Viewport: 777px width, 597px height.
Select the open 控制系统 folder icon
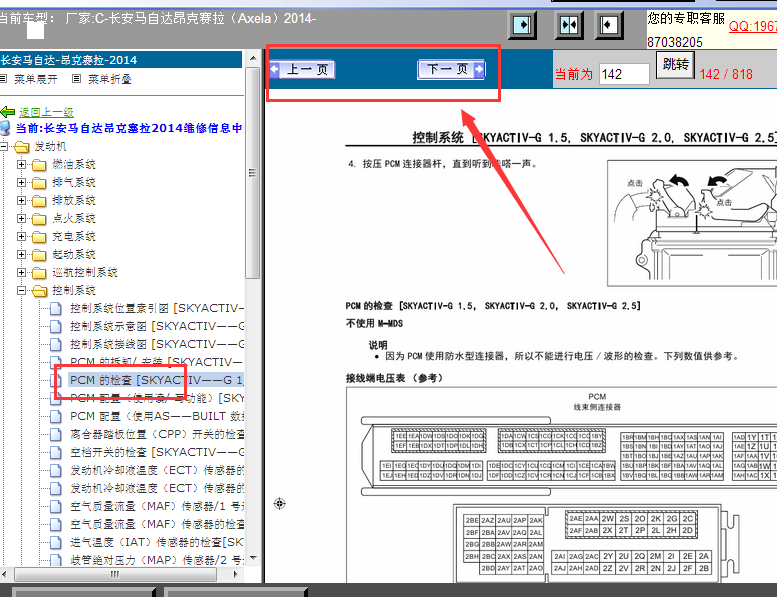pyautogui.click(x=39, y=291)
